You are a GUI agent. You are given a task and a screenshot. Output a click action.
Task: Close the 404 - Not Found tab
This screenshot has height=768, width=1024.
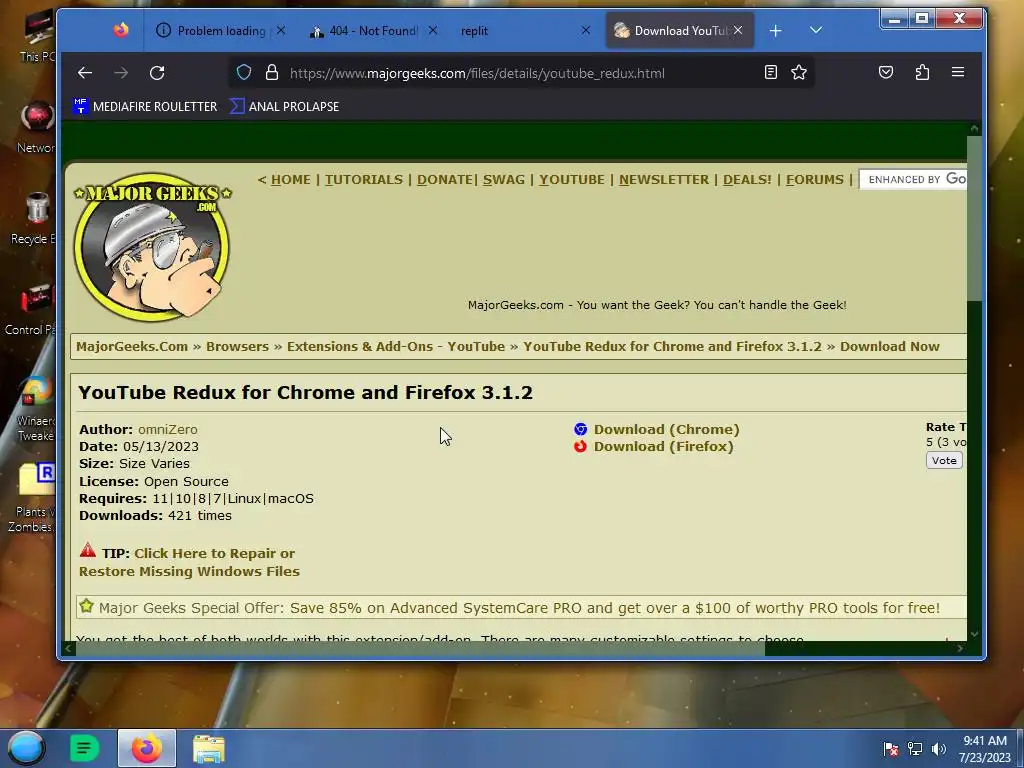click(432, 30)
